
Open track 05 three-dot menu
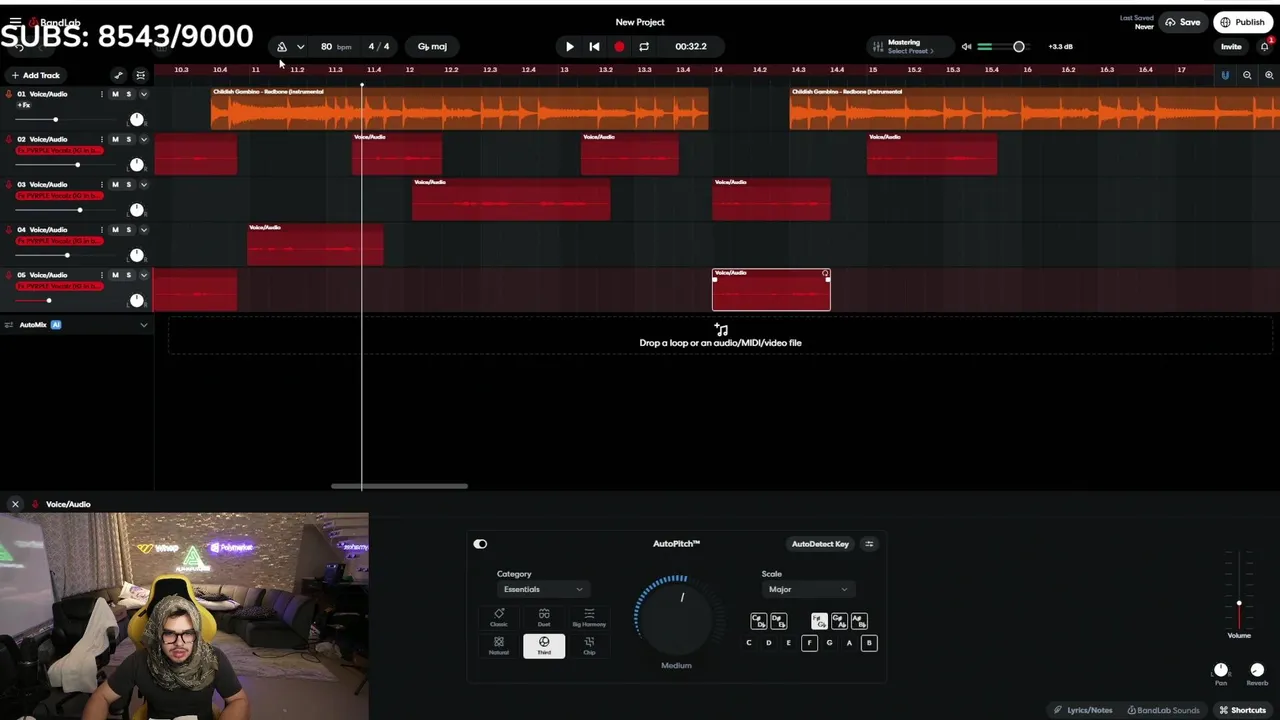pos(101,274)
